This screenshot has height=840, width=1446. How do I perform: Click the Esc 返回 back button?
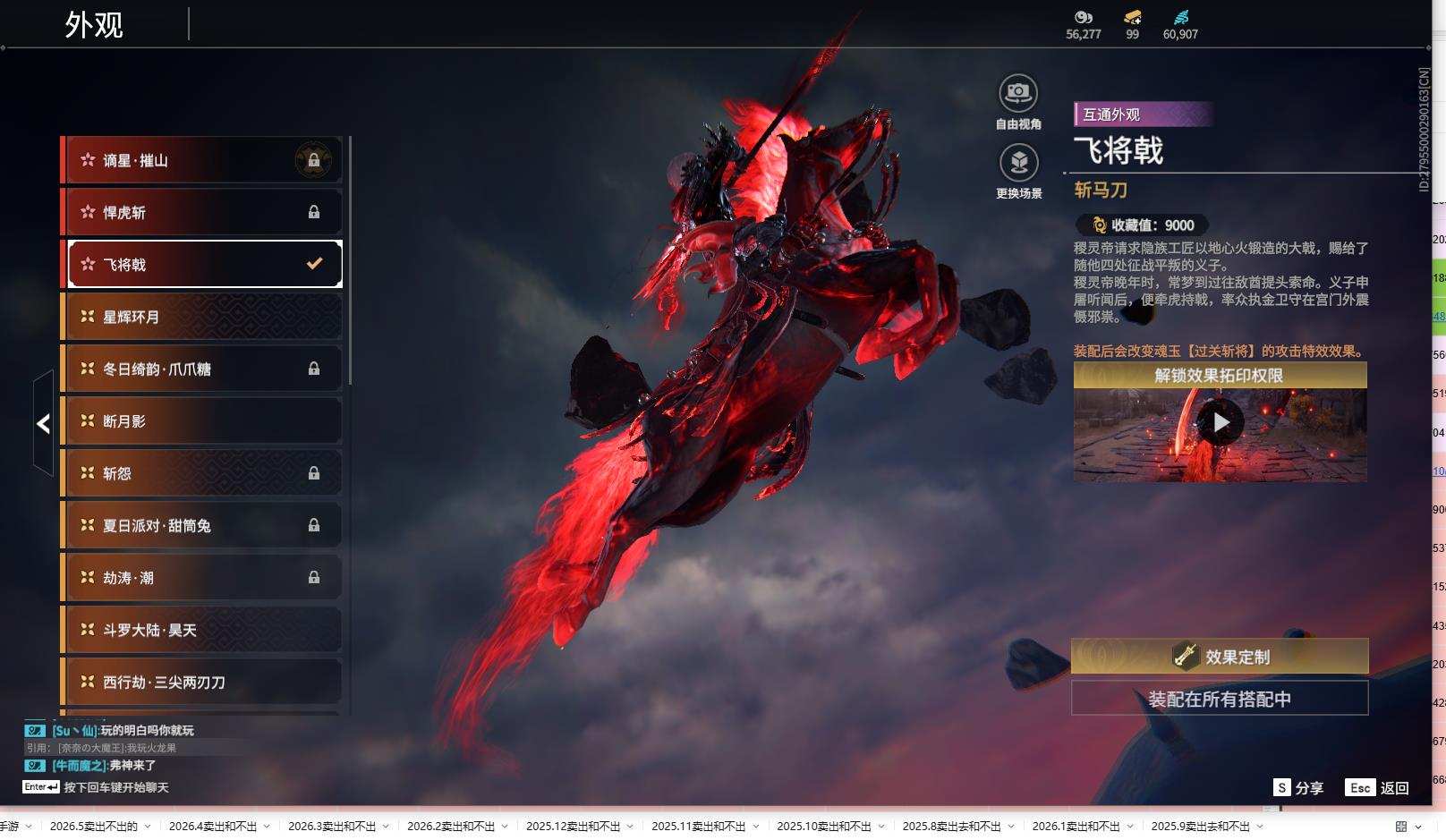point(1378,788)
